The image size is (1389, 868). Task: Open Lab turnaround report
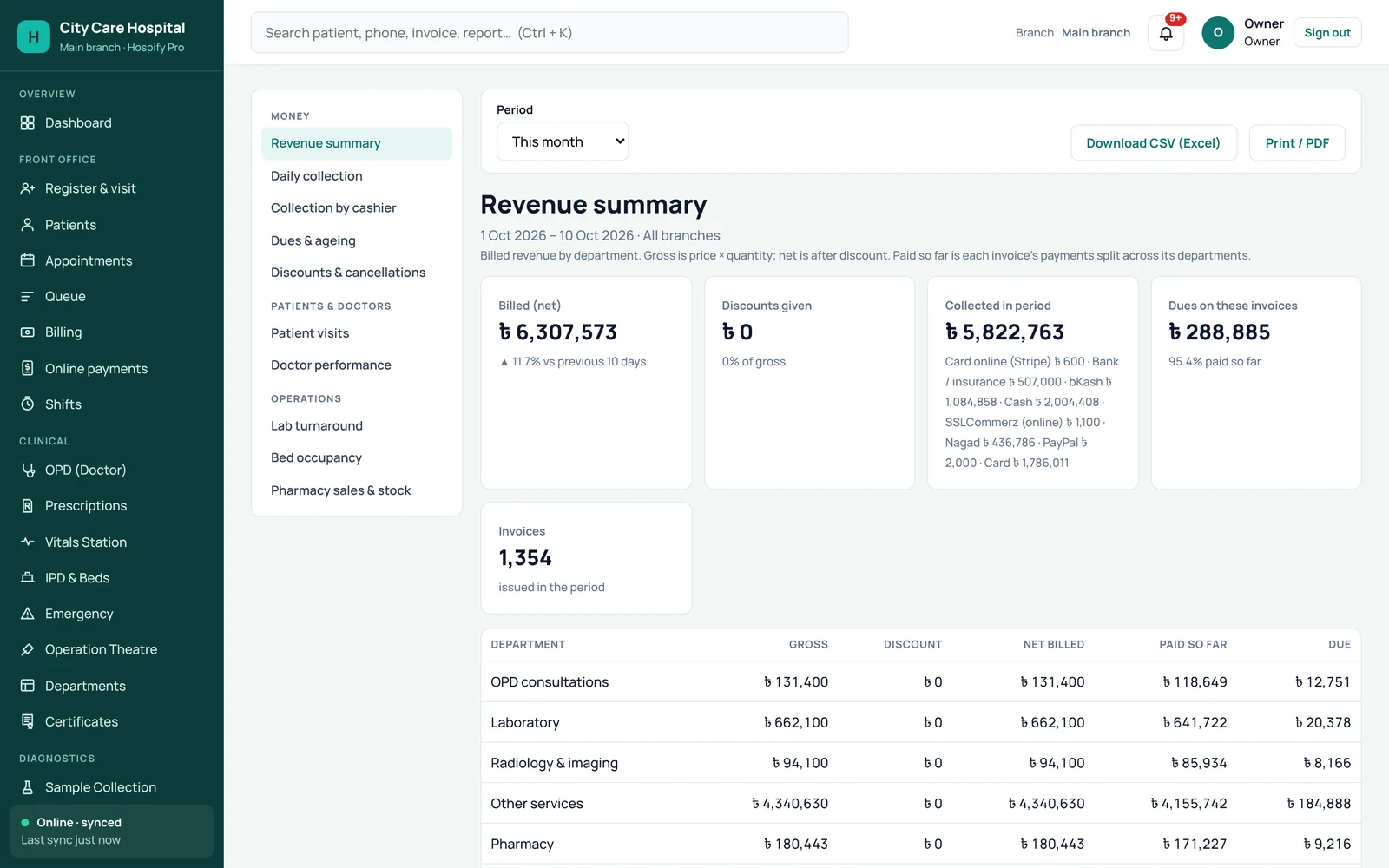tap(317, 425)
